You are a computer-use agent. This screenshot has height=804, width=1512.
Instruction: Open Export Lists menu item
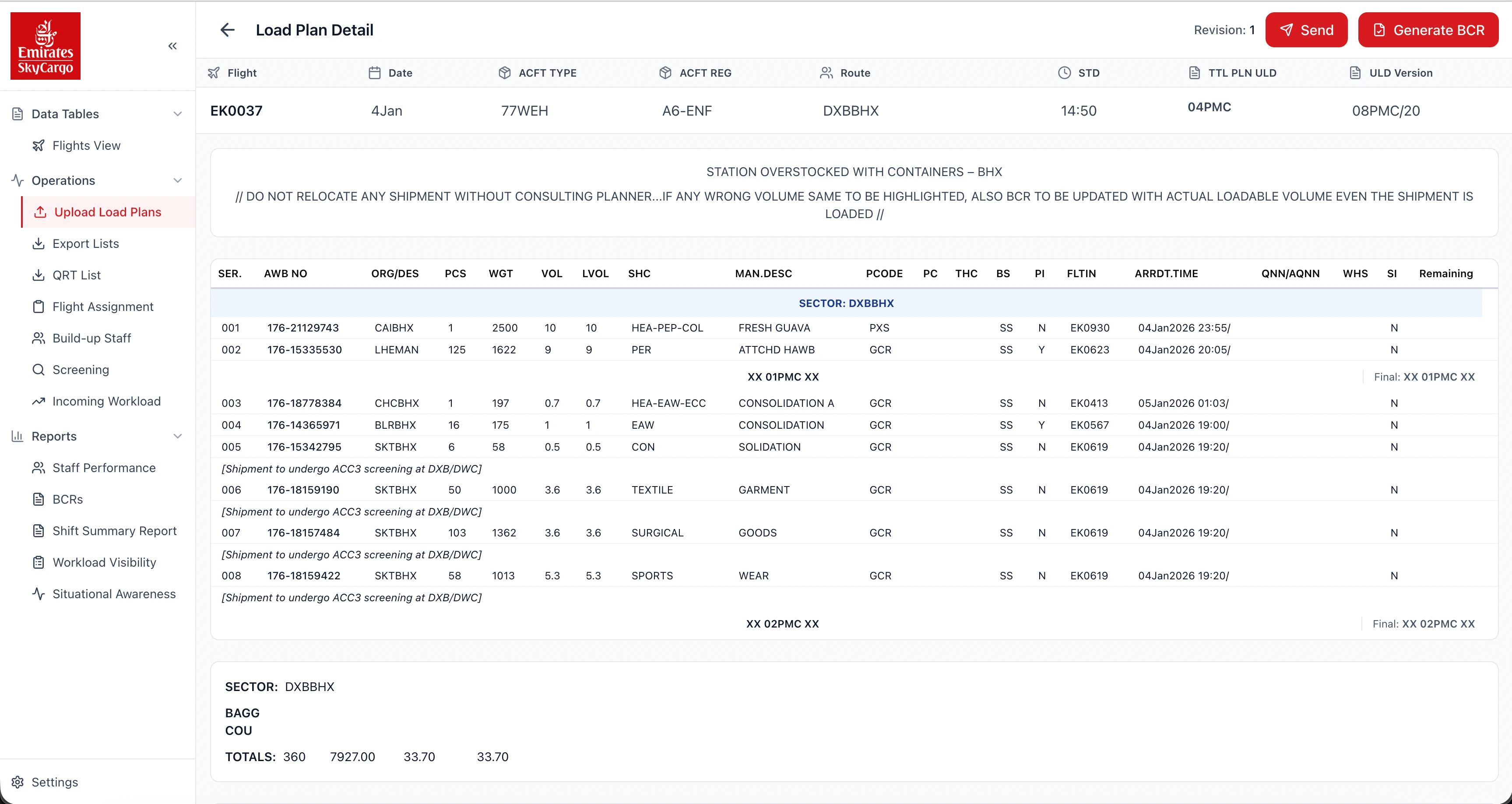pyautogui.click(x=86, y=244)
